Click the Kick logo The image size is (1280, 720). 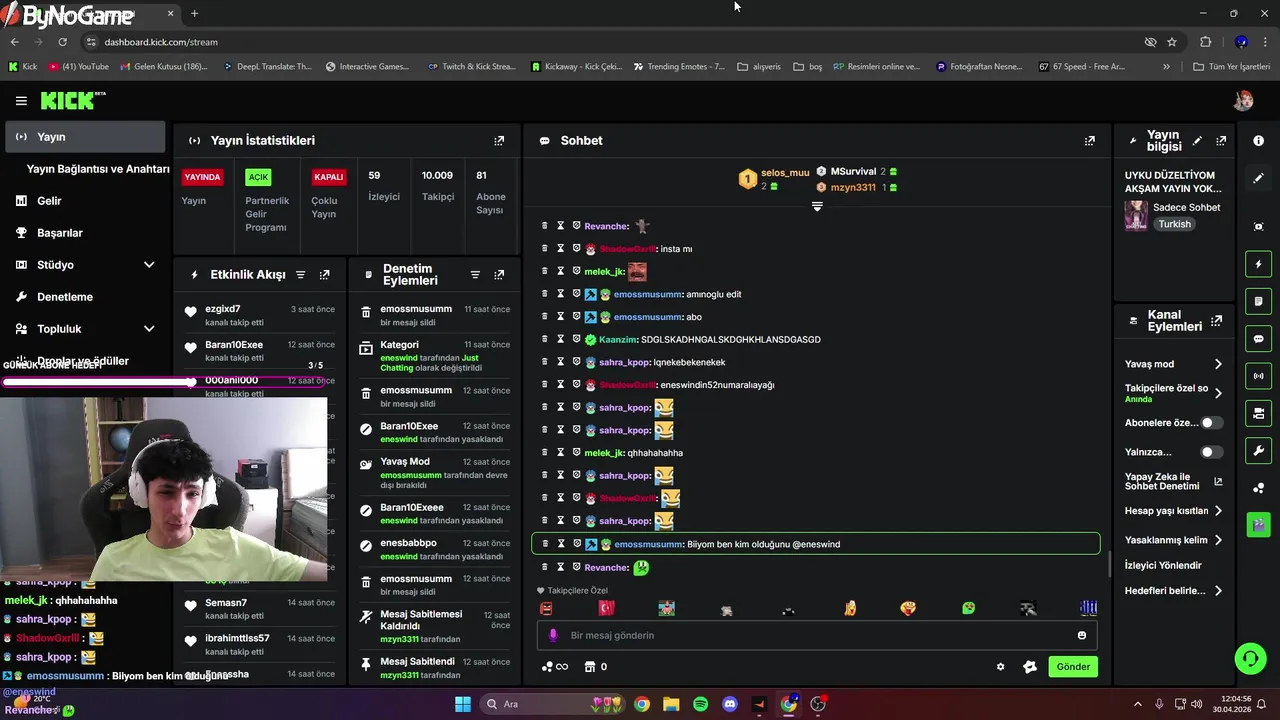(x=72, y=100)
